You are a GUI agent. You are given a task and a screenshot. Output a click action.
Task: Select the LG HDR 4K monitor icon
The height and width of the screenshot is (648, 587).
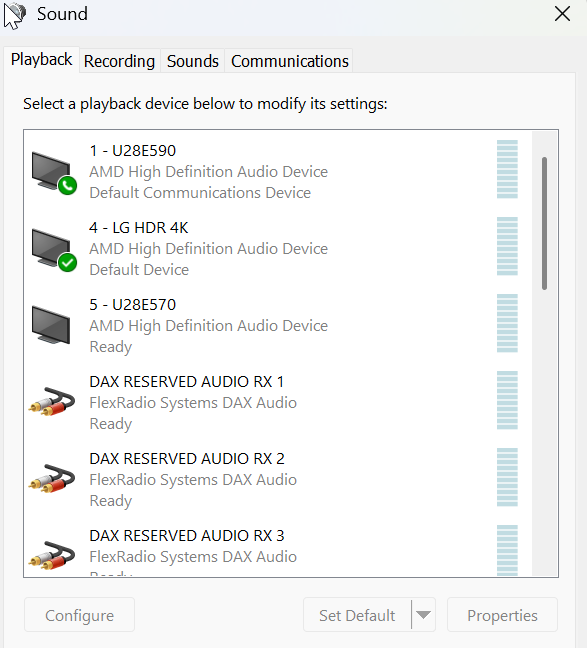click(52, 249)
